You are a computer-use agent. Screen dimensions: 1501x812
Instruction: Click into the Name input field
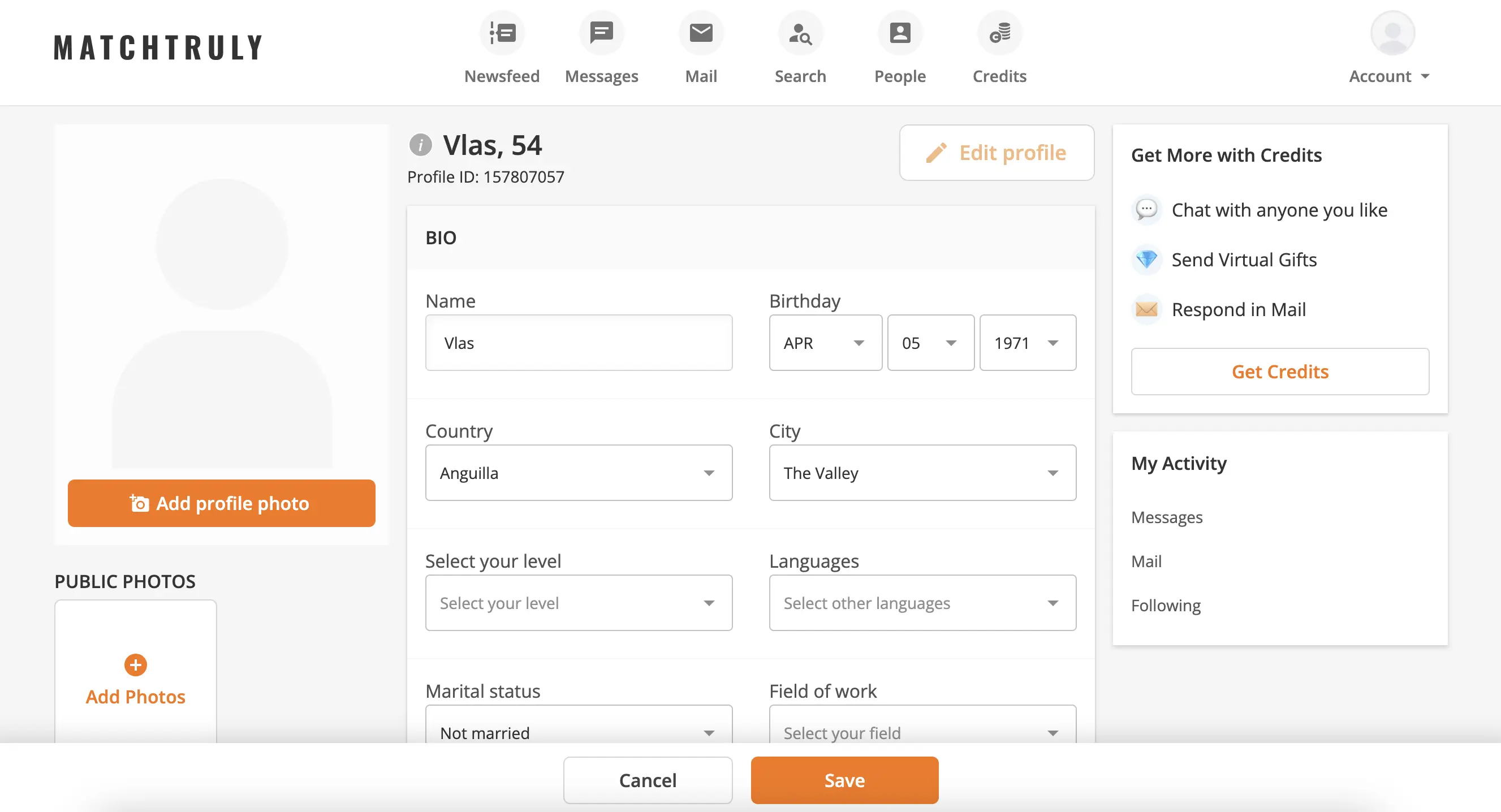click(x=579, y=343)
